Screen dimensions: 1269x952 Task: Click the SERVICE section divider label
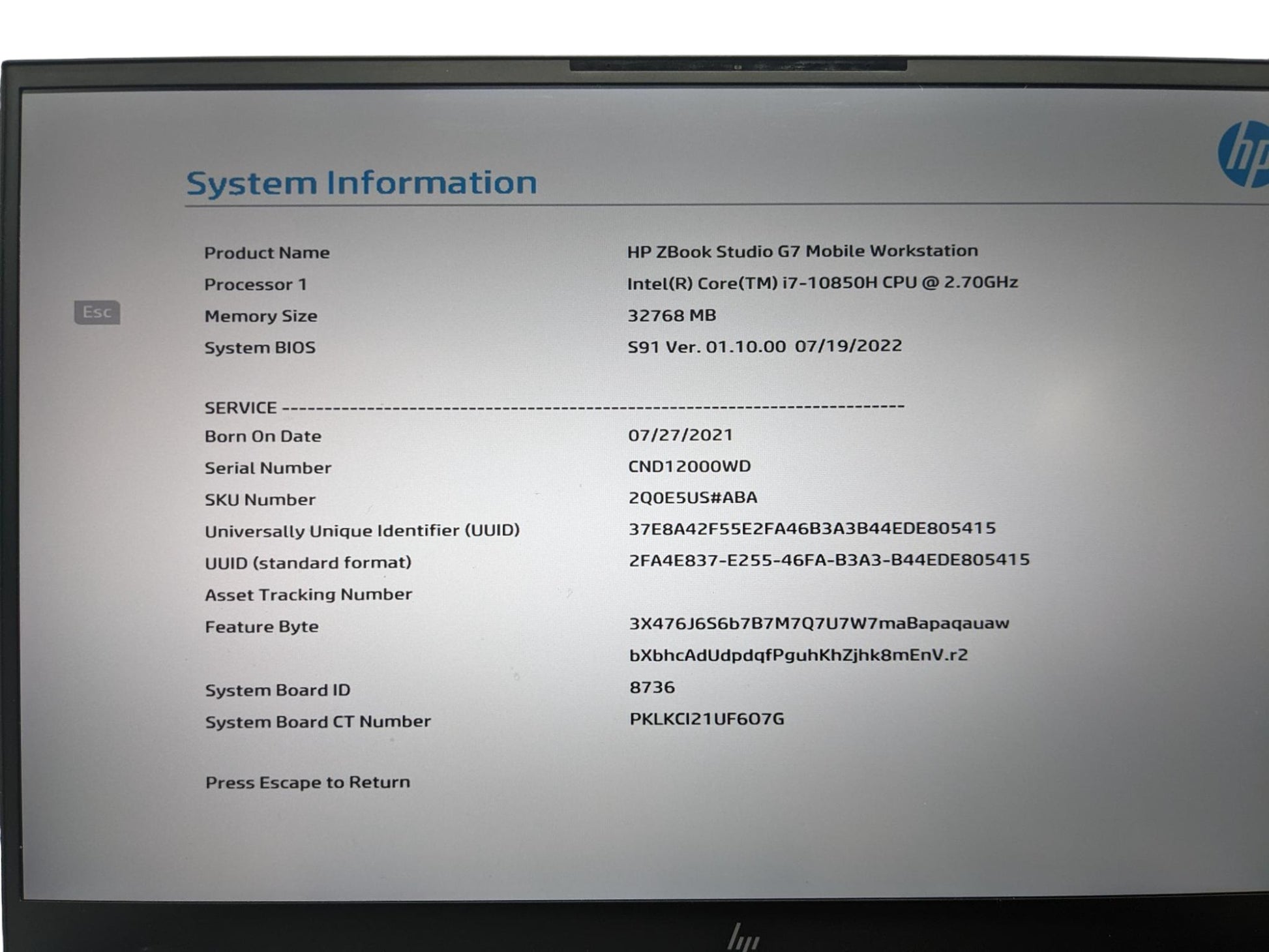241,408
